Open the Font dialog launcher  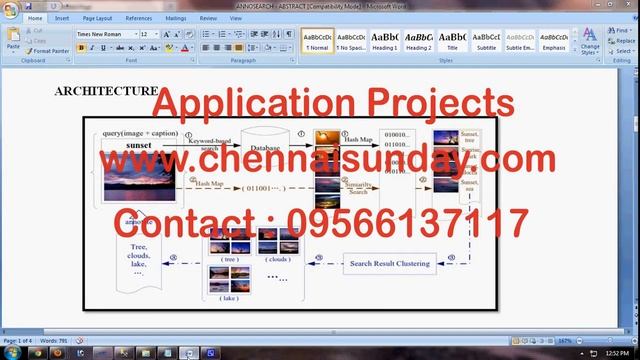[193, 60]
